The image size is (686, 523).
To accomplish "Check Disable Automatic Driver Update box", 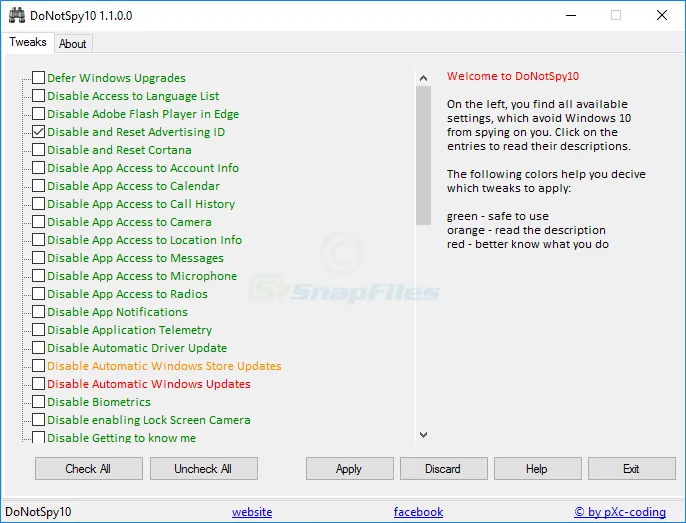I will point(38,347).
